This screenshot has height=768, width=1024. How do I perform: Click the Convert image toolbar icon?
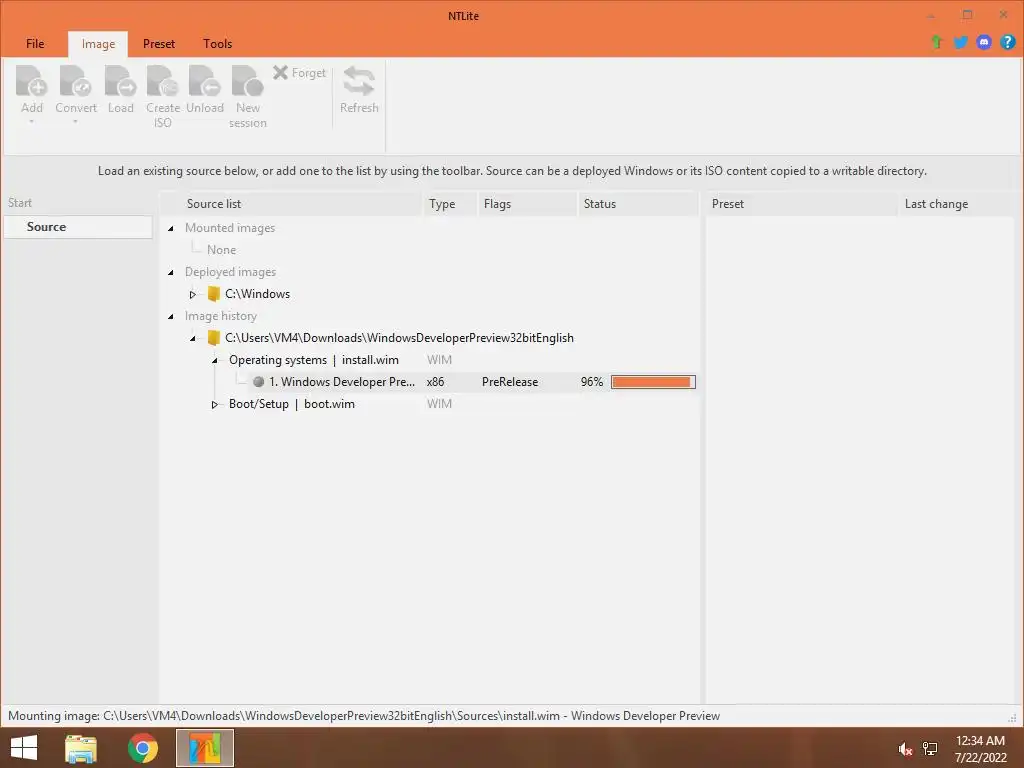(75, 81)
